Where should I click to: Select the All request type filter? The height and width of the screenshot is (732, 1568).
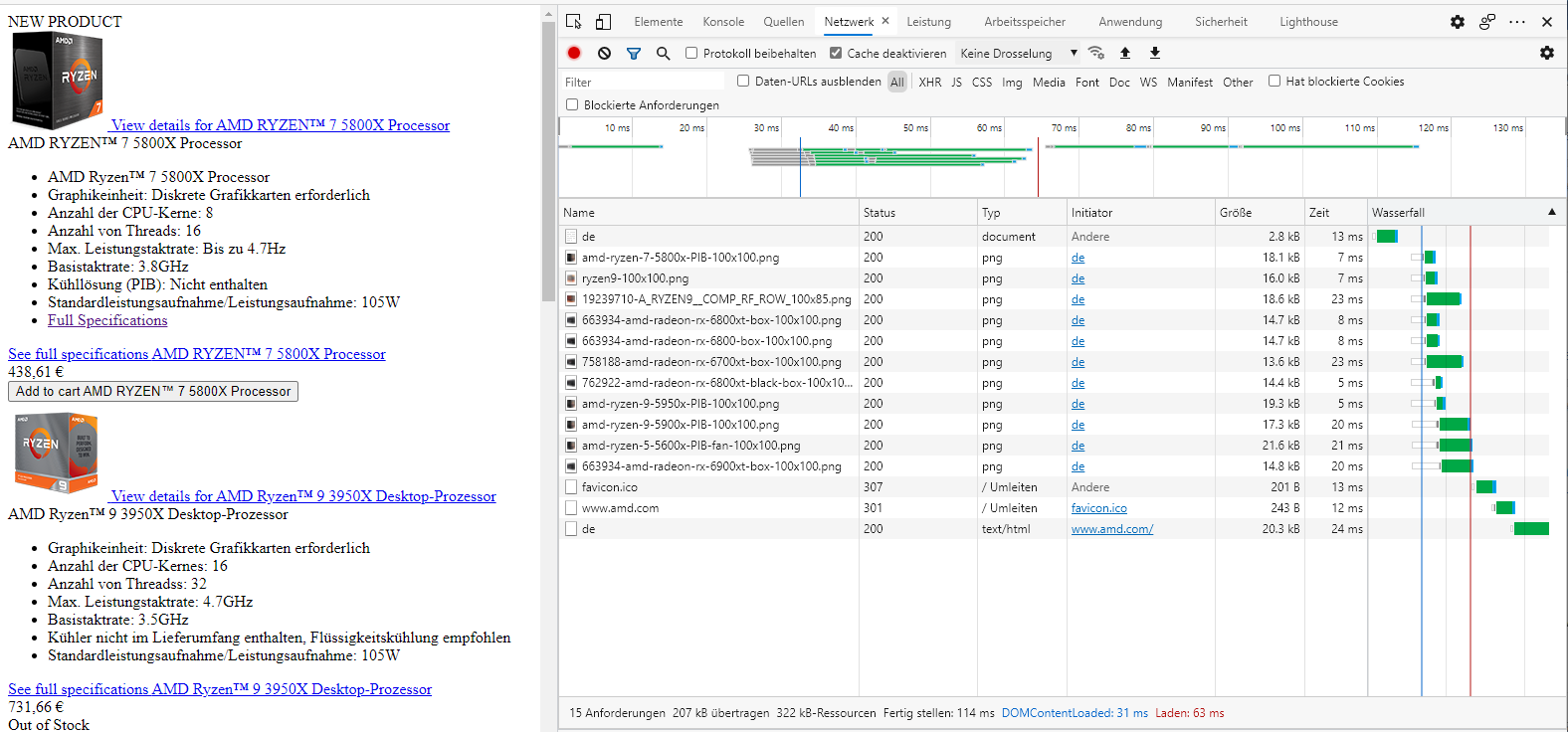pyautogui.click(x=897, y=82)
